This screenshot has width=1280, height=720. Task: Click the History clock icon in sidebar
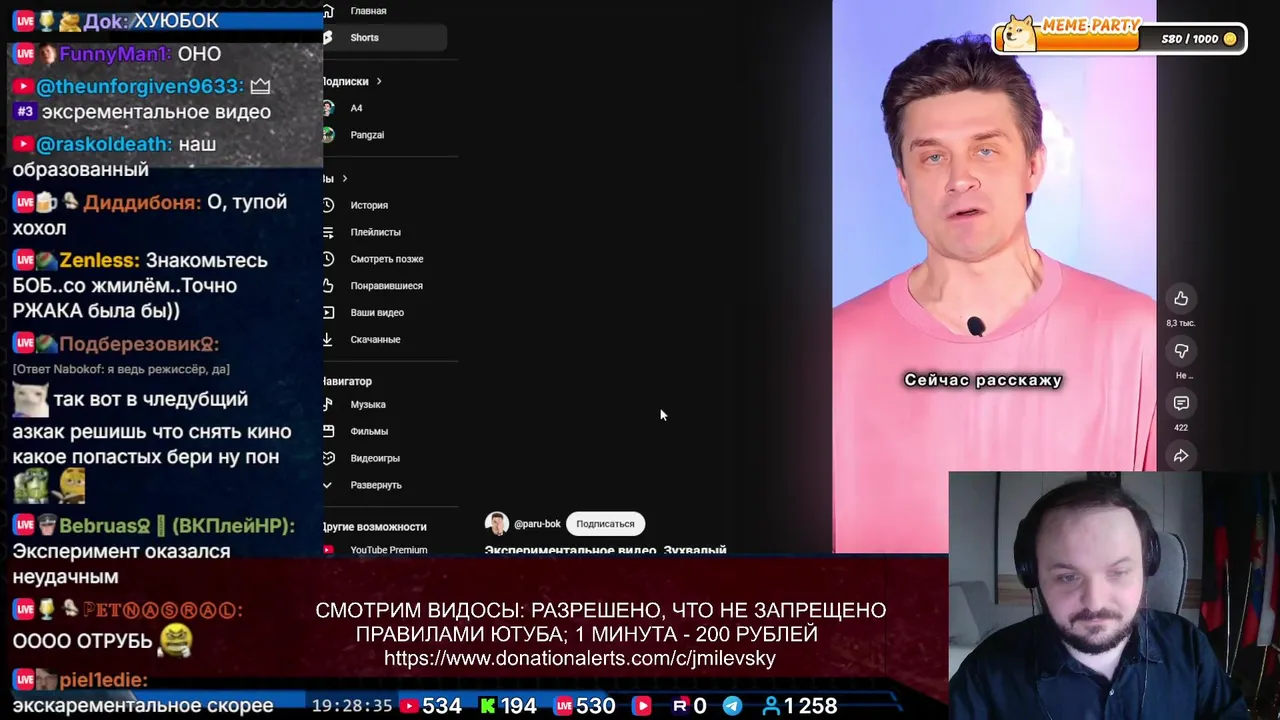(x=327, y=205)
